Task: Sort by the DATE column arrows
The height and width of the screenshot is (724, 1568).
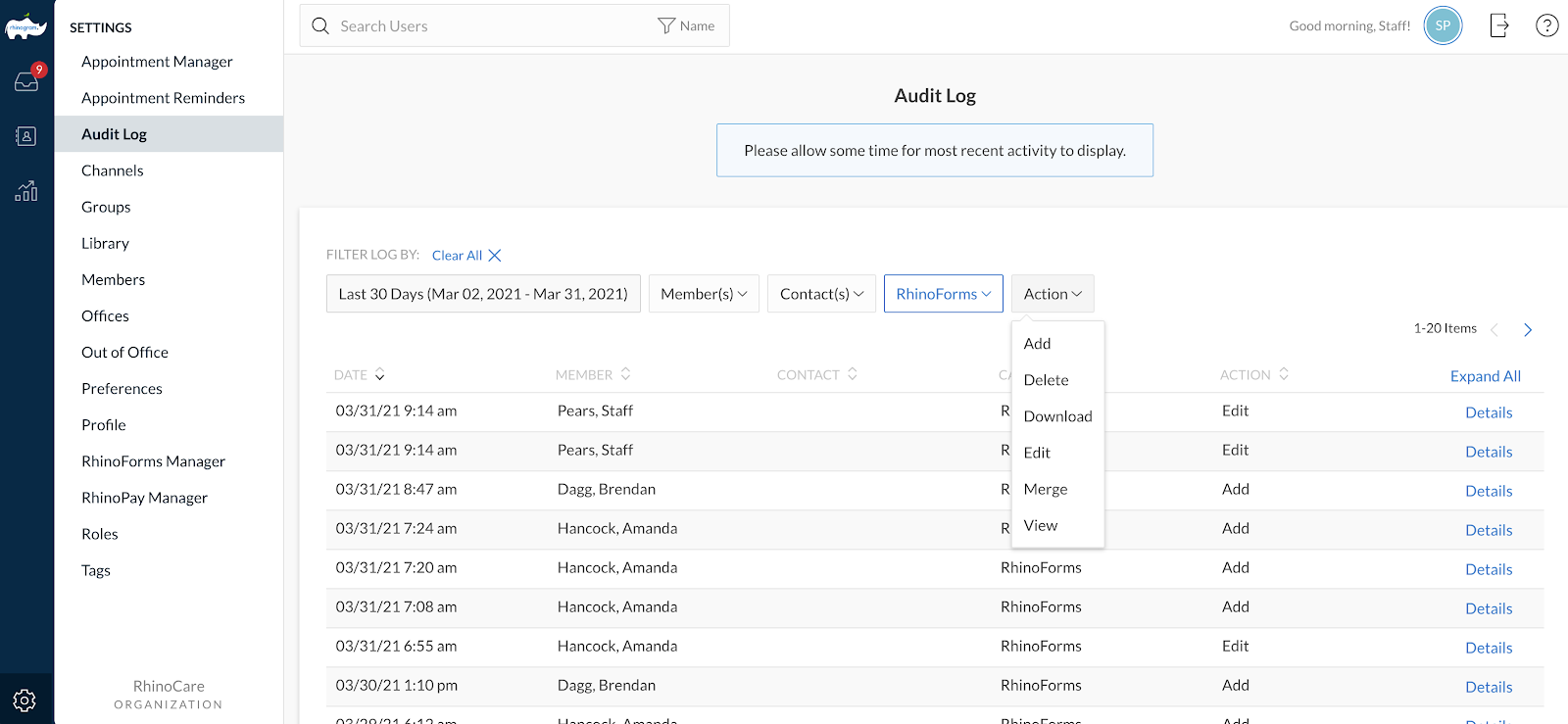Action: pos(380,375)
